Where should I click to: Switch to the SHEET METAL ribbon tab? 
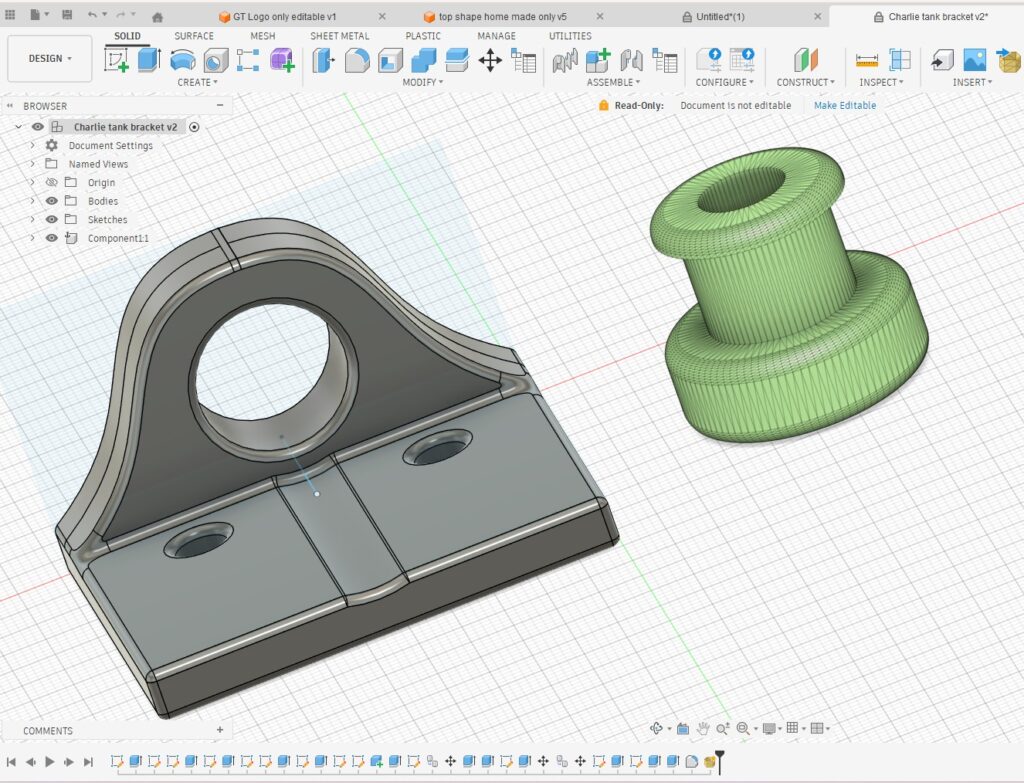[x=339, y=36]
